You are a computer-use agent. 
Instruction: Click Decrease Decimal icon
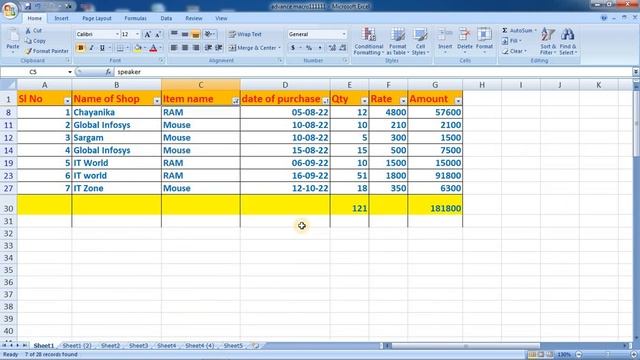343,48
